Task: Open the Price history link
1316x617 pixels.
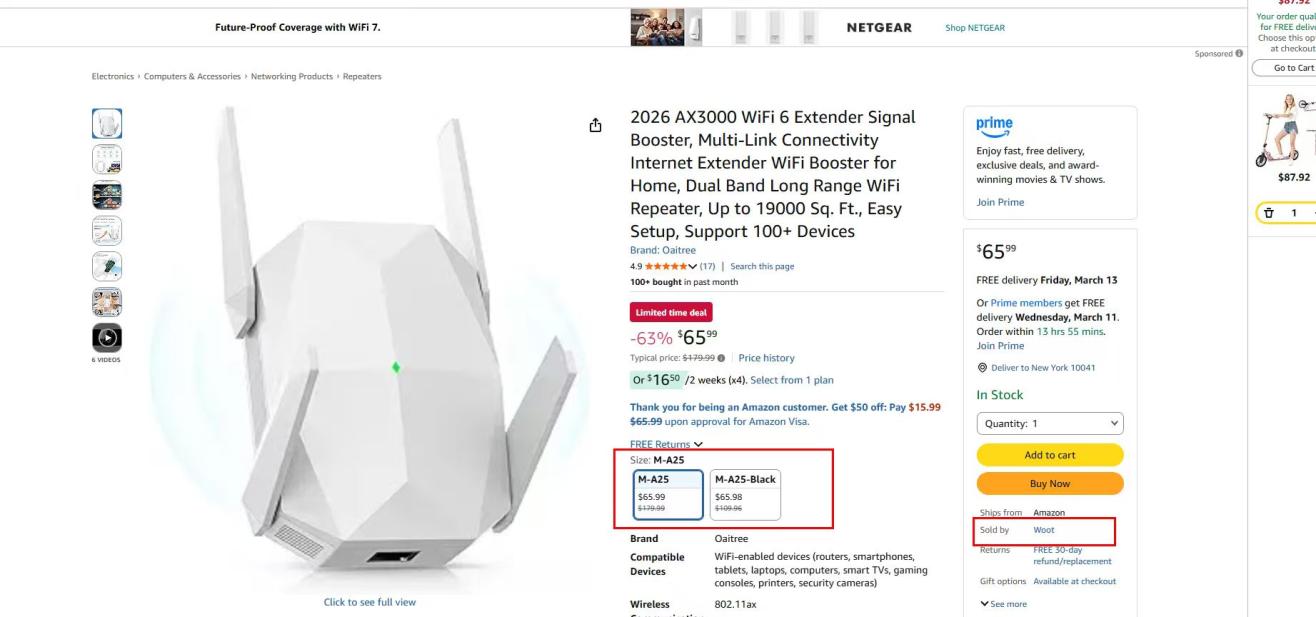Action: pos(766,358)
